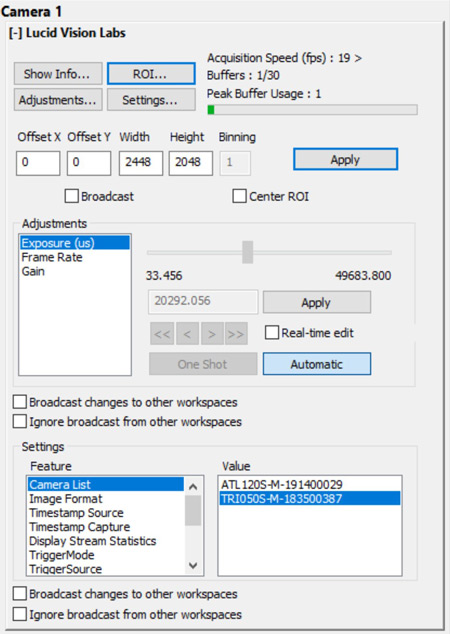Enable Broadcast changes checkbox under Settings

[19, 594]
